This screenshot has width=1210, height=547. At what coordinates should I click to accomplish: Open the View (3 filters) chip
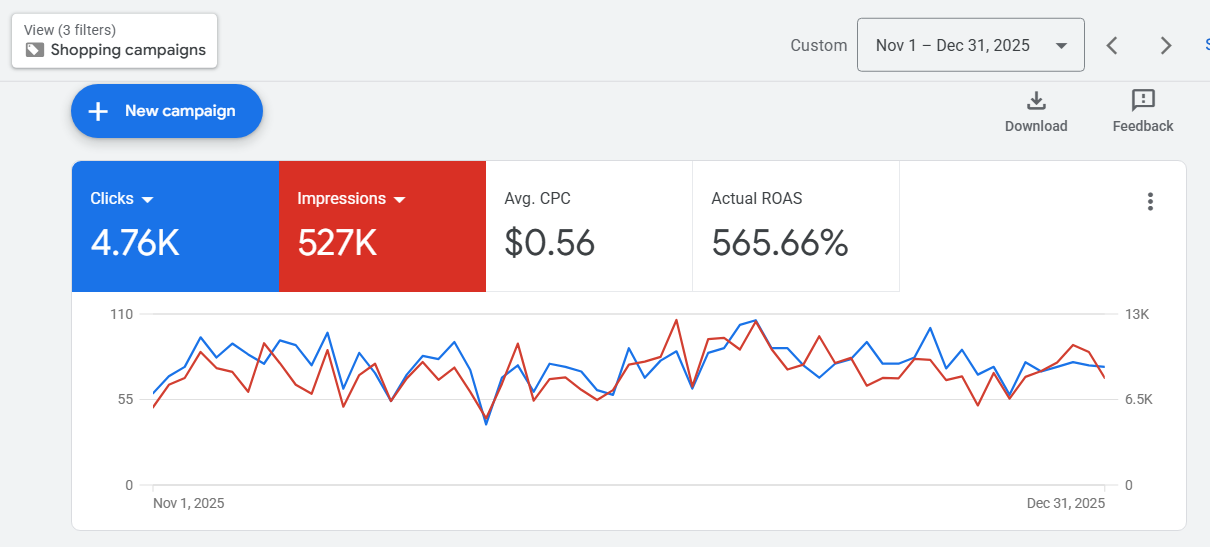tap(114, 41)
